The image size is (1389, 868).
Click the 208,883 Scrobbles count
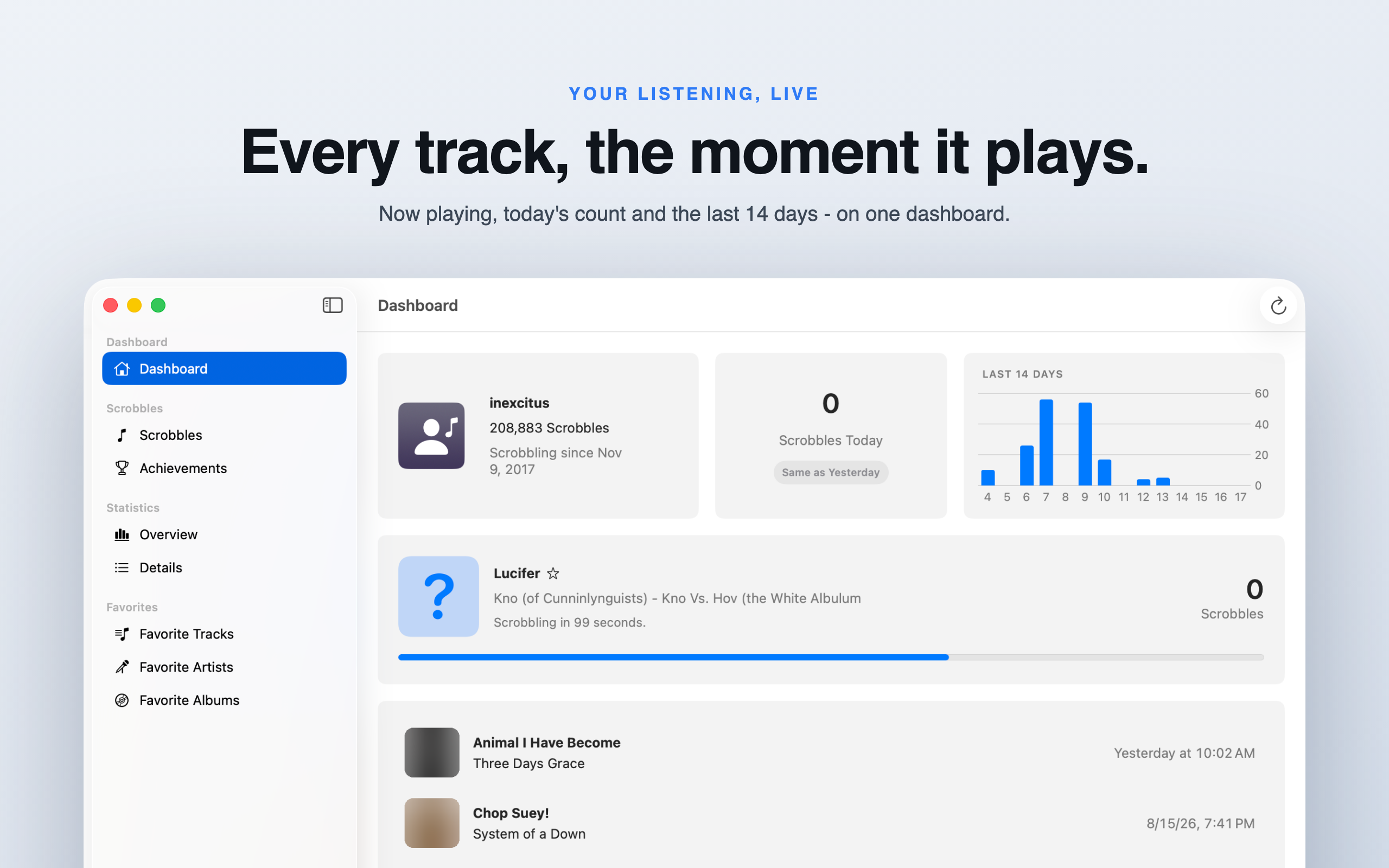549,427
